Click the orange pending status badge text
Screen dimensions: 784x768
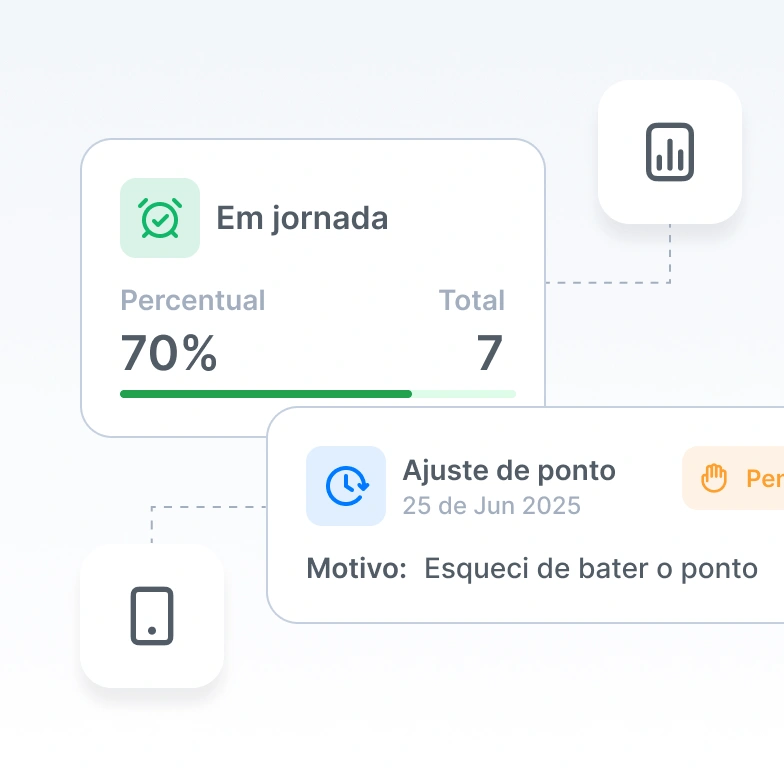pyautogui.click(x=764, y=478)
